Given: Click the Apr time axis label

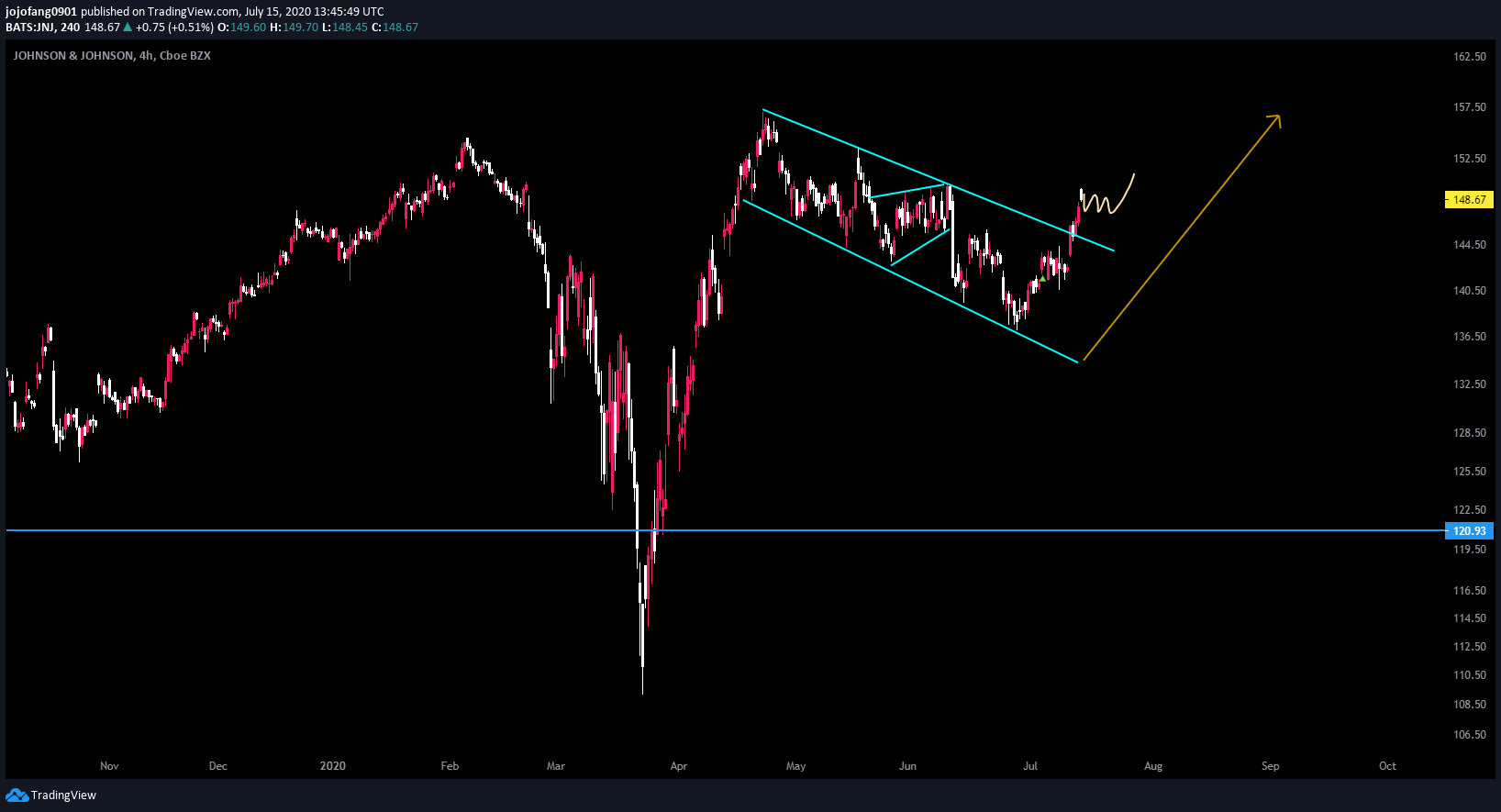Looking at the screenshot, I should [679, 766].
